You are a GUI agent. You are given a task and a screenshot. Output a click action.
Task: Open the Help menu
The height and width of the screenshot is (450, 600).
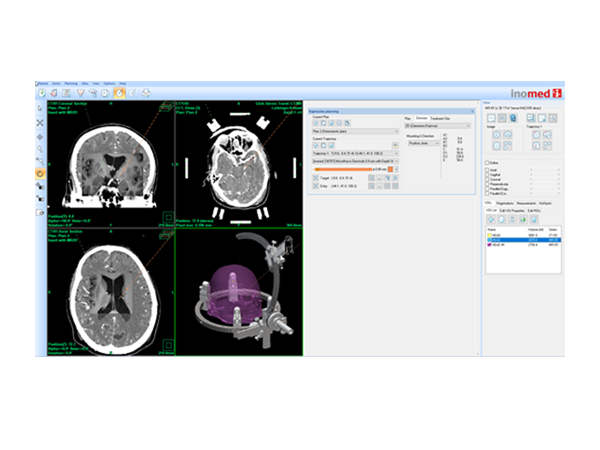(122, 83)
